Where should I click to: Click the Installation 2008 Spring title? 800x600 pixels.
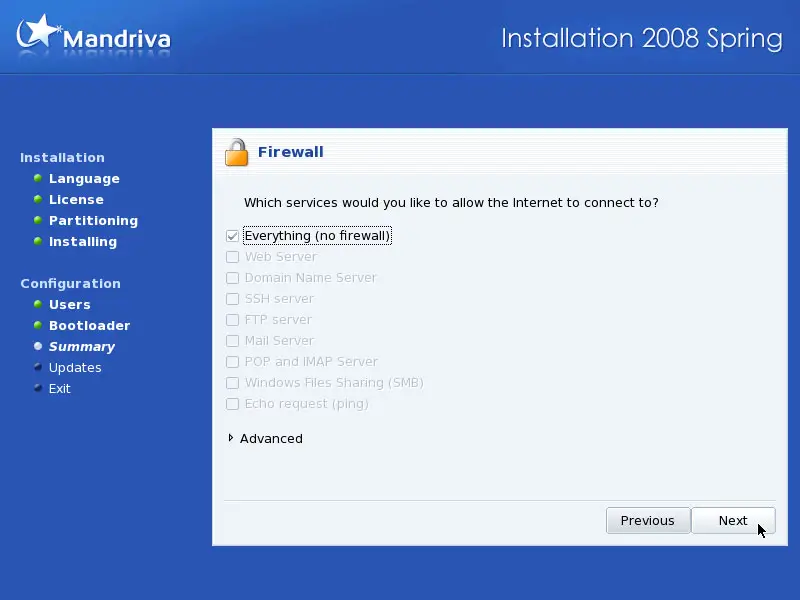(x=642, y=39)
